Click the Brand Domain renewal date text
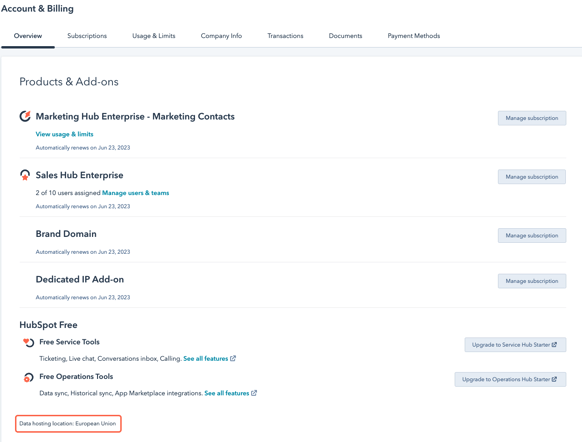The width and height of the screenshot is (582, 442). click(83, 252)
